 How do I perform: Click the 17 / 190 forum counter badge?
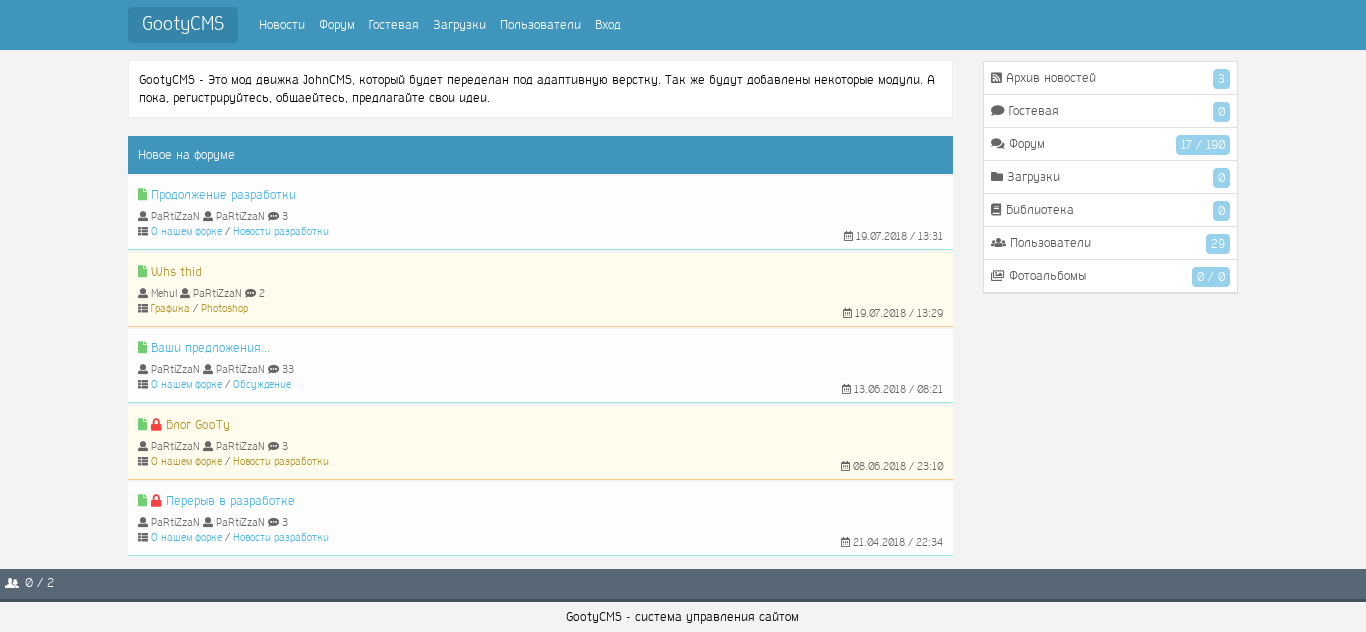pyautogui.click(x=1202, y=145)
